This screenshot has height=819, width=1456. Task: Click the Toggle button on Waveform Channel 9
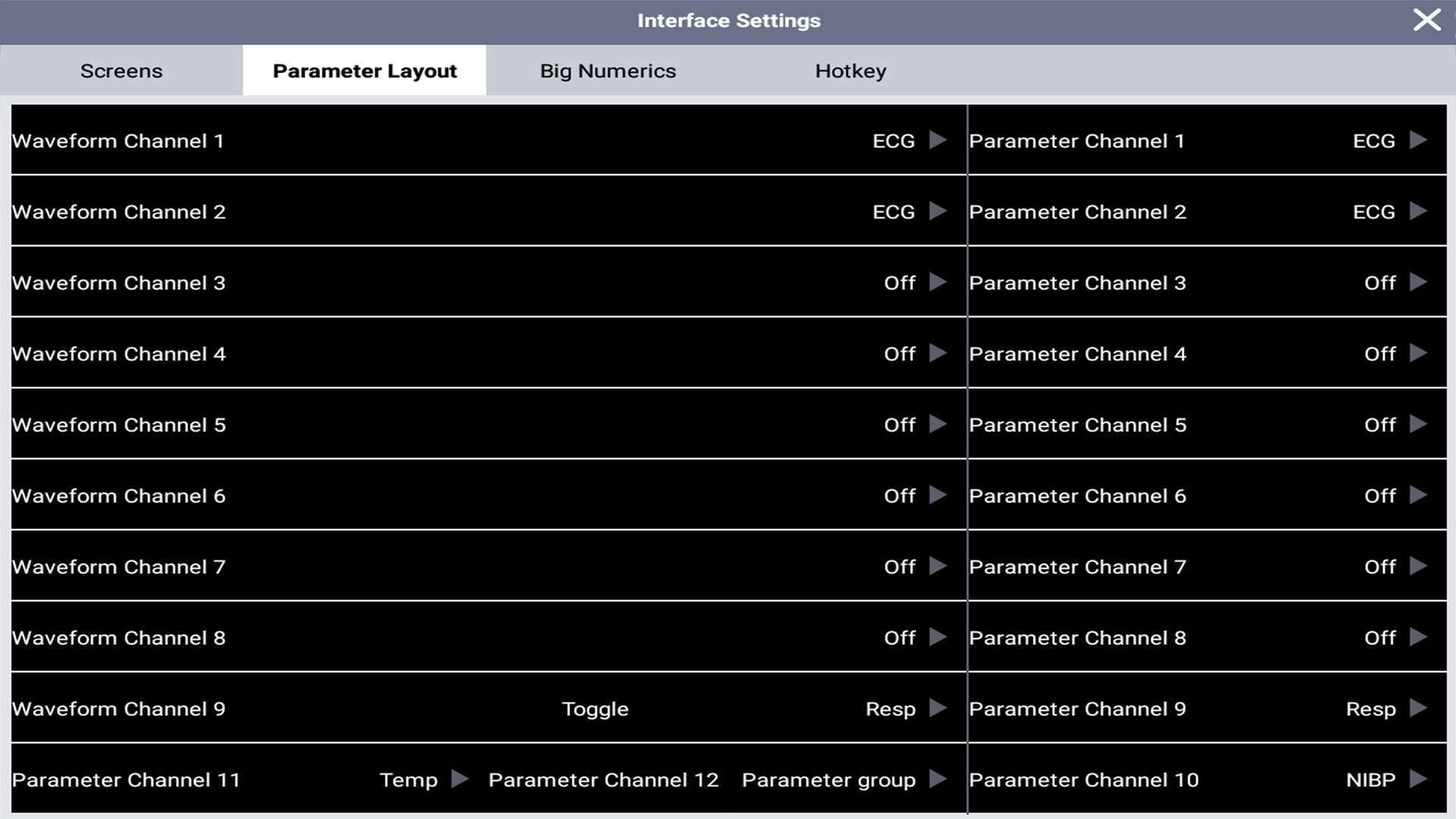[595, 709]
